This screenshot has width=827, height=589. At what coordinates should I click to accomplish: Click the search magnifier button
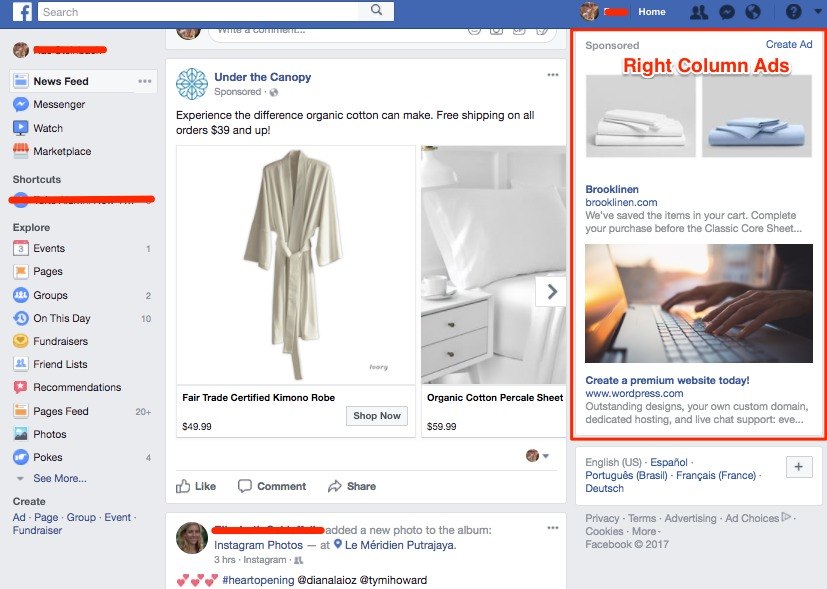[377, 11]
